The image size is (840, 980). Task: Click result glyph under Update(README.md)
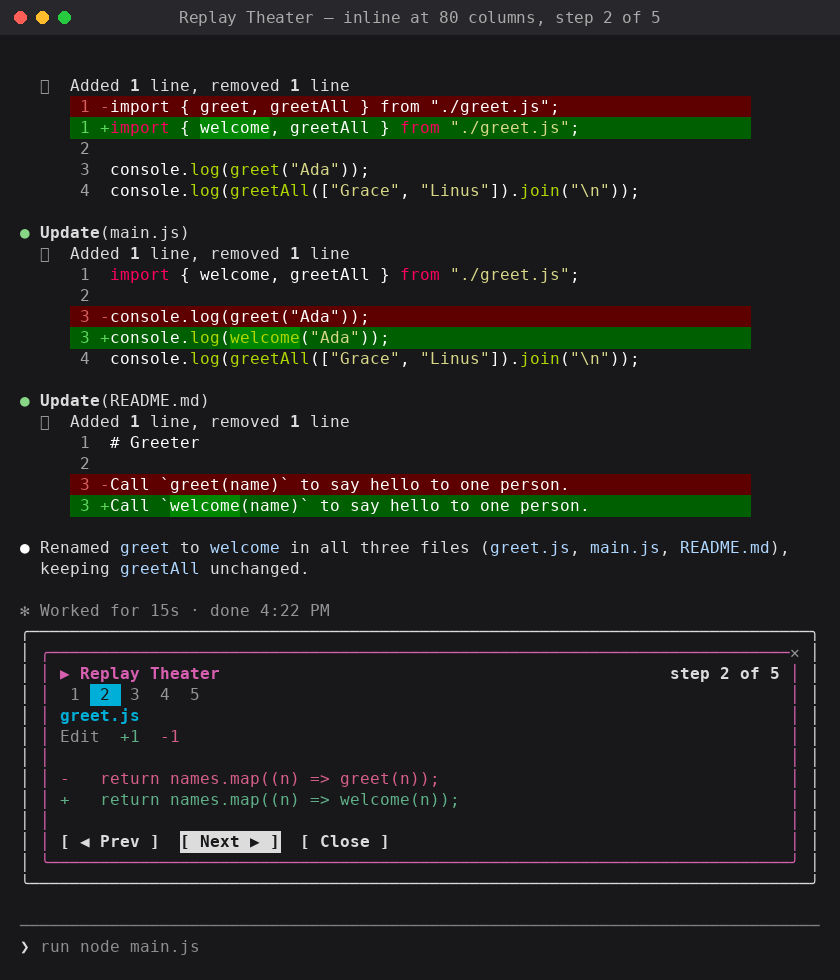45,422
